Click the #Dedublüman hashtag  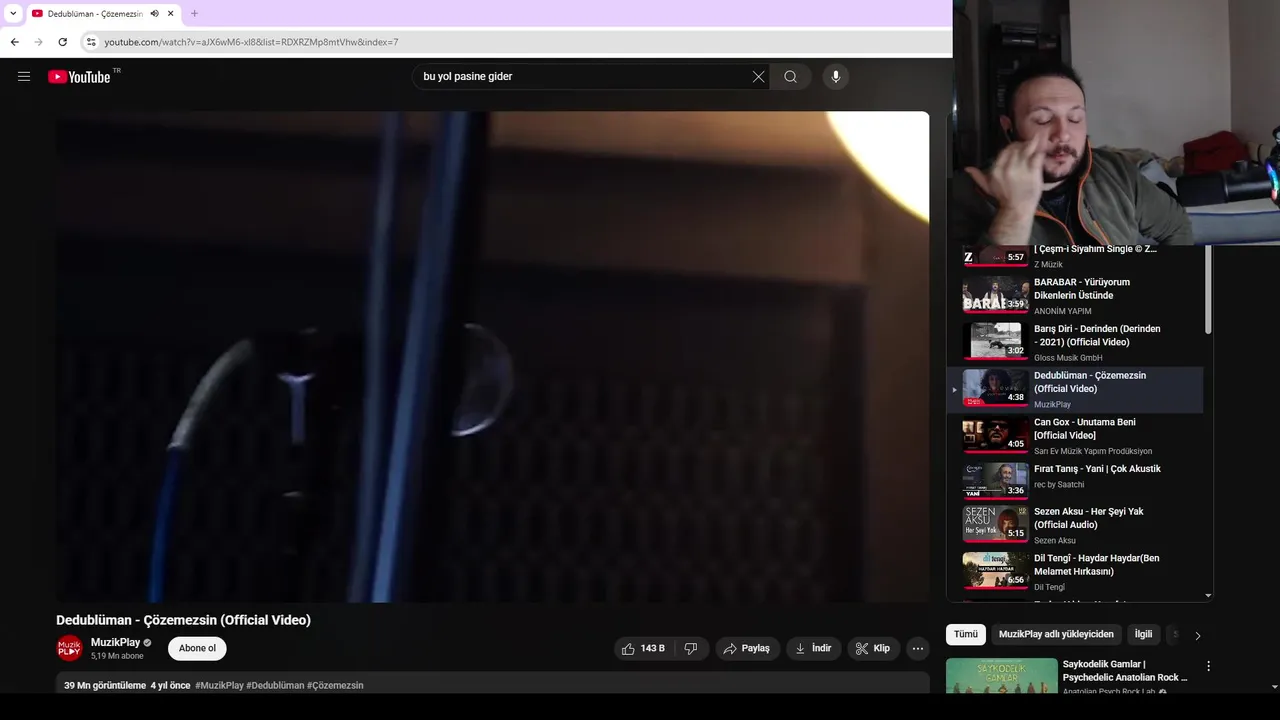point(275,685)
